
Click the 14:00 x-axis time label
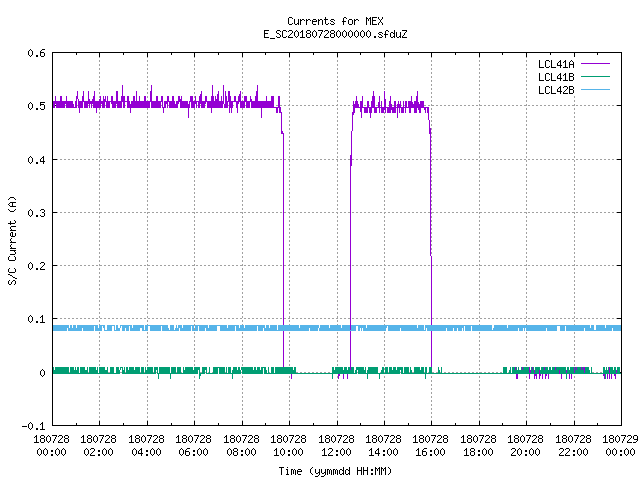coord(383,452)
